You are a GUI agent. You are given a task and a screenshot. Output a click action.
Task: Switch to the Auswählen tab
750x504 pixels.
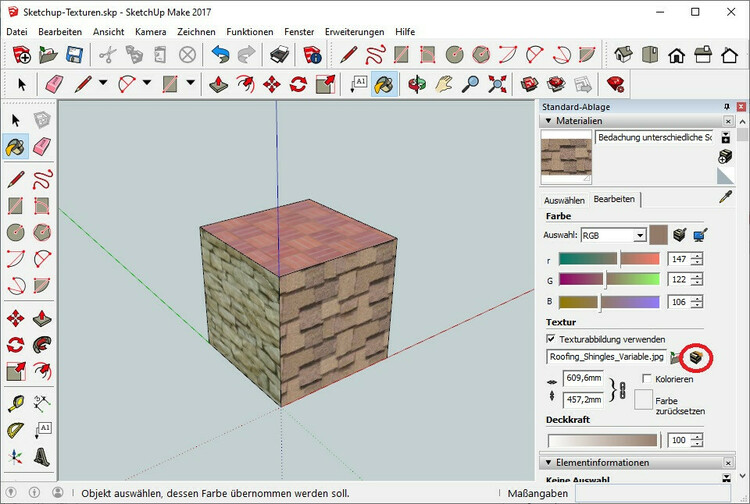click(564, 199)
